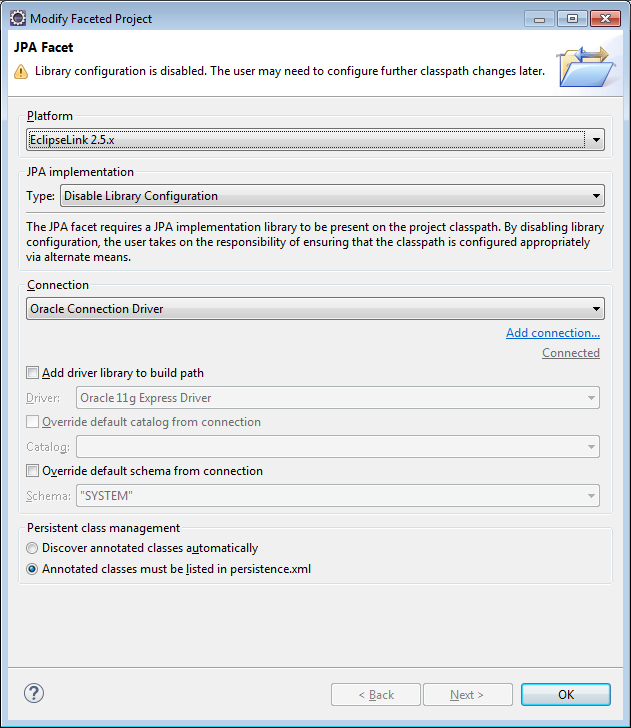The height and width of the screenshot is (728, 631).
Task: Click the Next button
Action: pos(467,694)
